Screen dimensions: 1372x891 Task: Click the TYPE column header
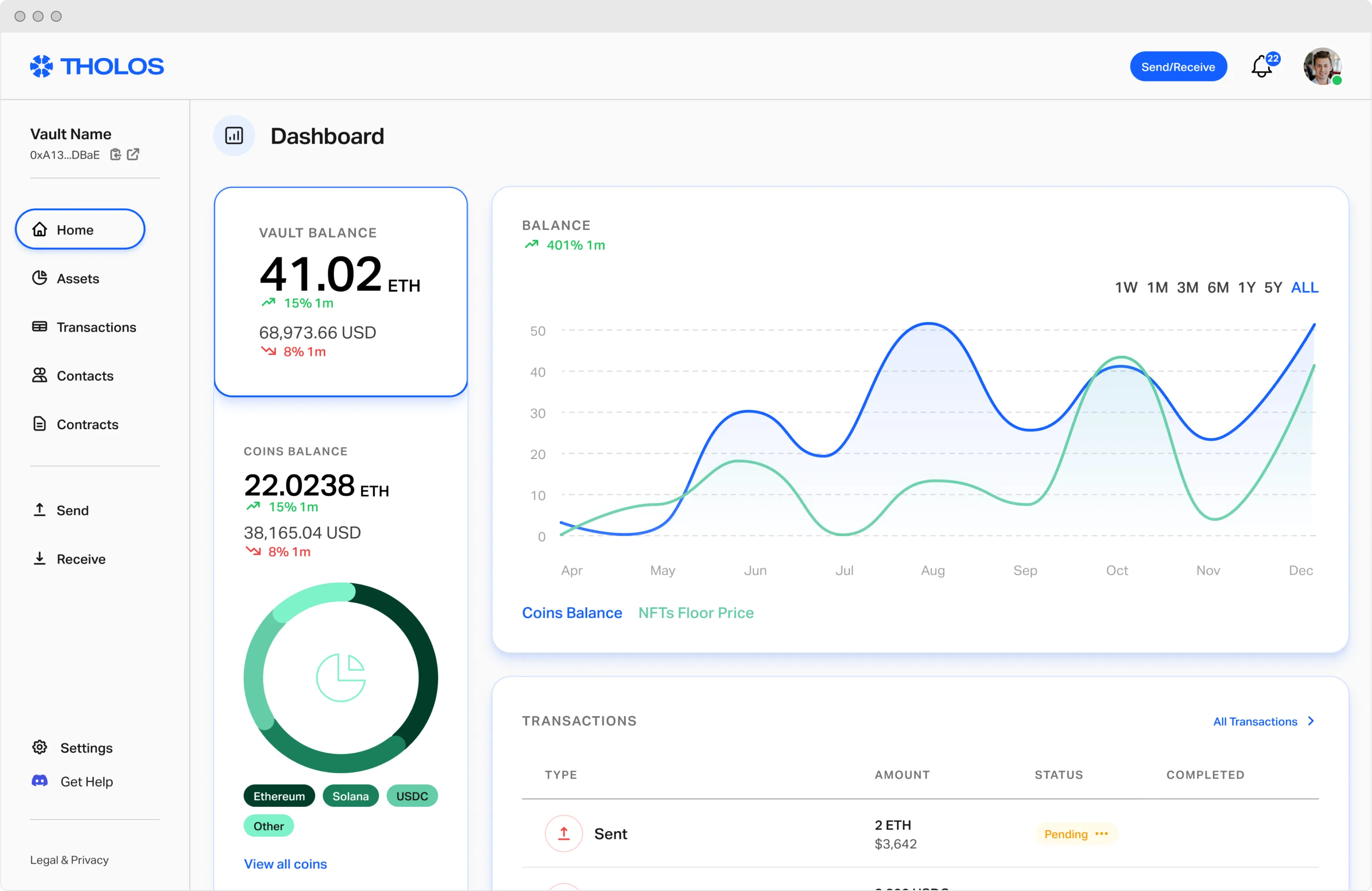pyautogui.click(x=561, y=774)
